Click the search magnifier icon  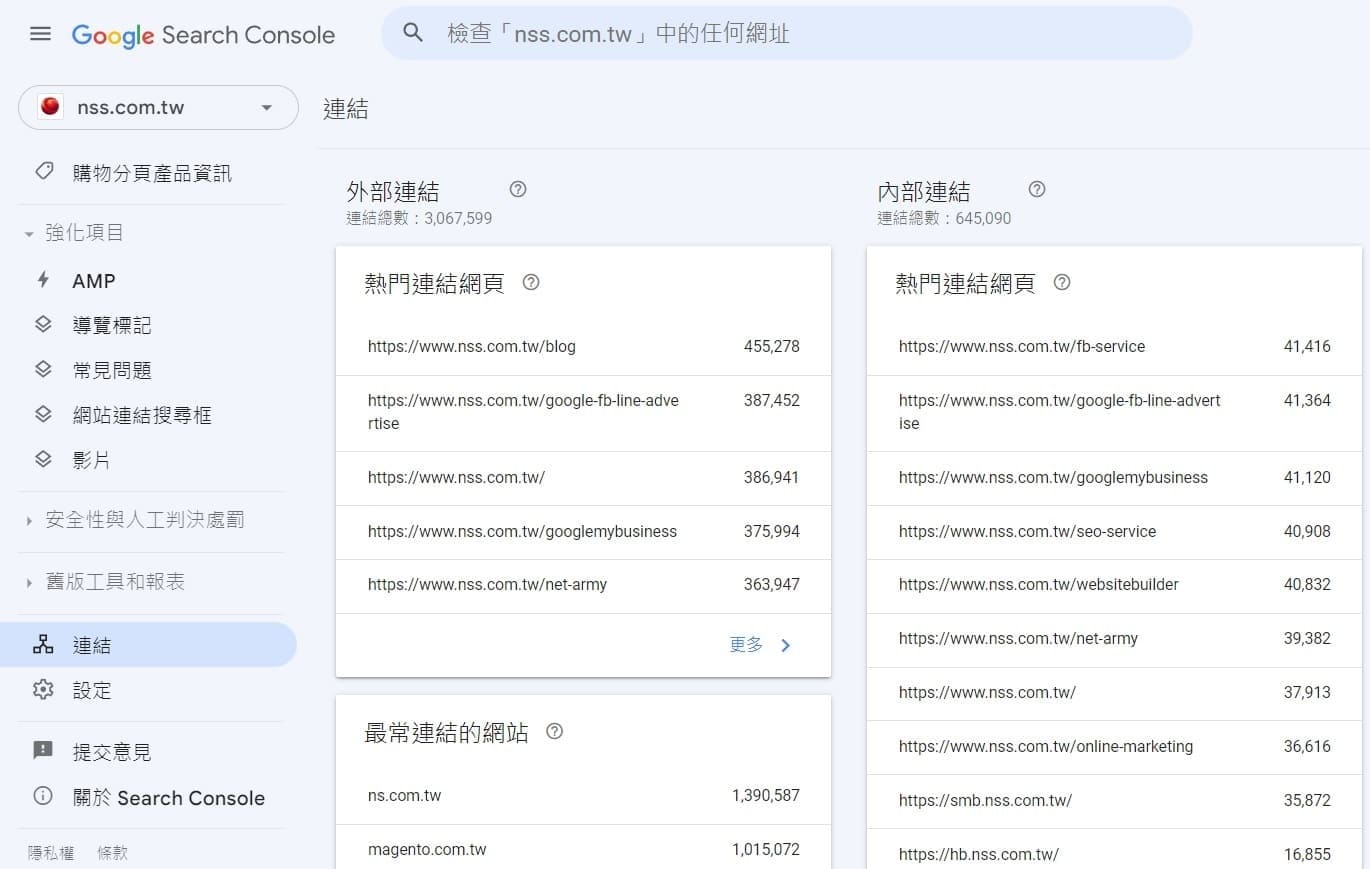click(x=413, y=33)
